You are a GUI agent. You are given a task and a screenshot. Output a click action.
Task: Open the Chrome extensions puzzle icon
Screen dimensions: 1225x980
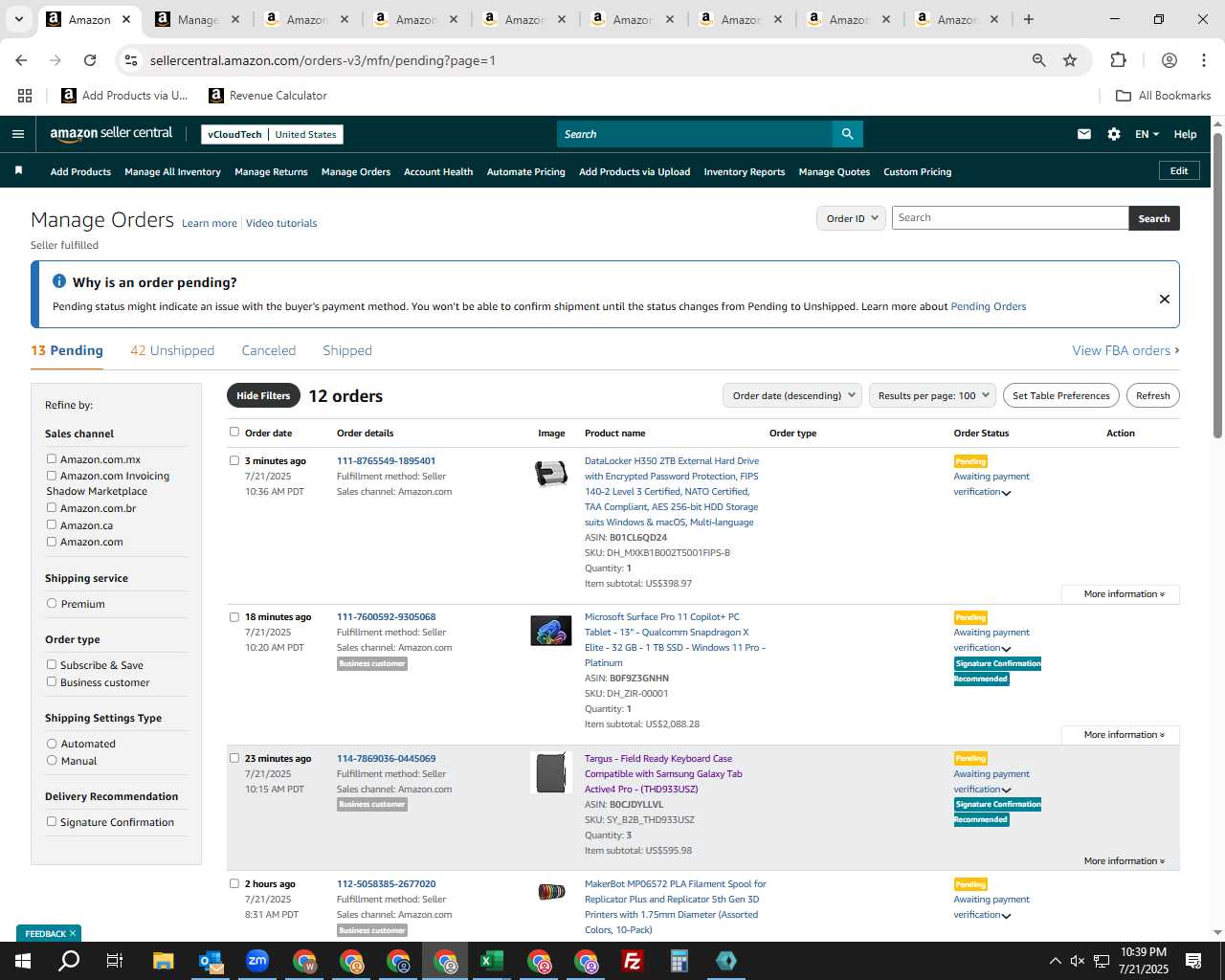(x=1118, y=60)
